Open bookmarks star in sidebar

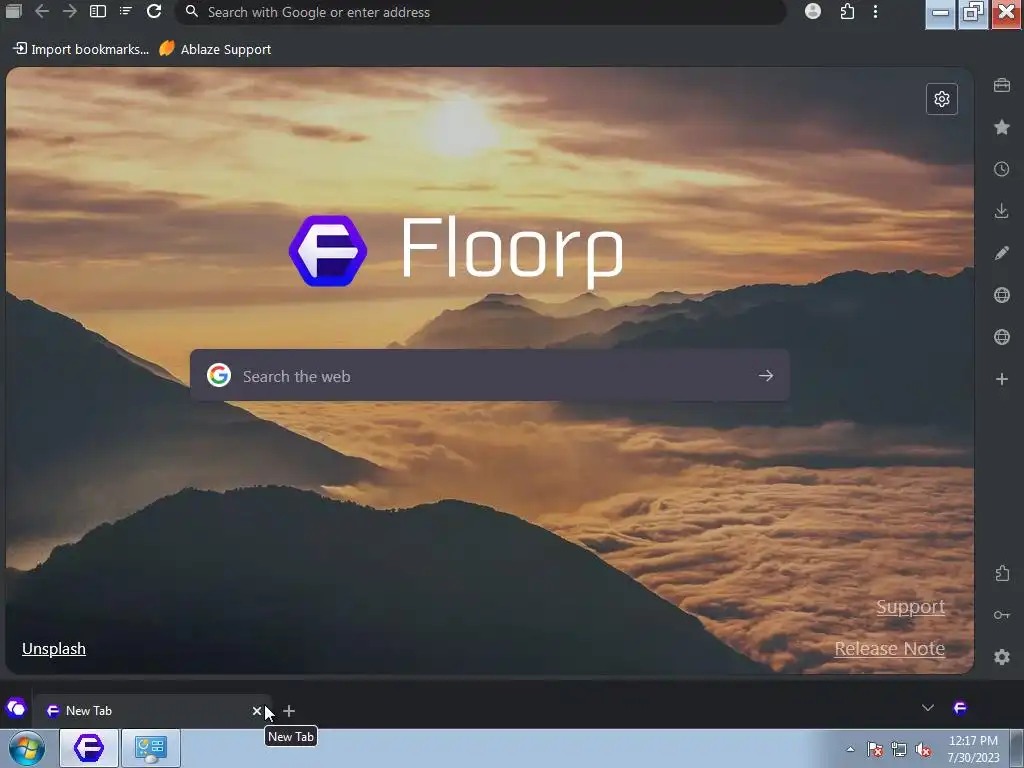tap(1002, 127)
